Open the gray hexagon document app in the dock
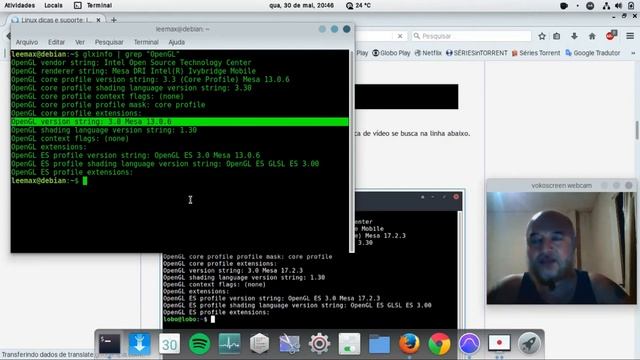The height and width of the screenshot is (360, 640). click(x=259, y=344)
